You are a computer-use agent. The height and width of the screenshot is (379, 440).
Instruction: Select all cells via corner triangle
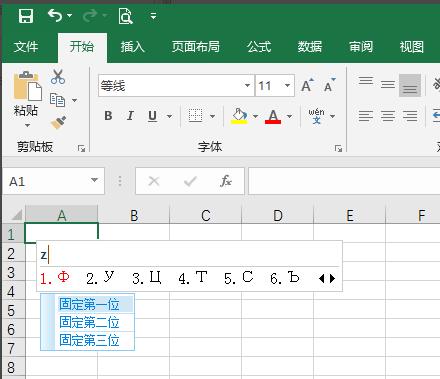tap(16, 215)
